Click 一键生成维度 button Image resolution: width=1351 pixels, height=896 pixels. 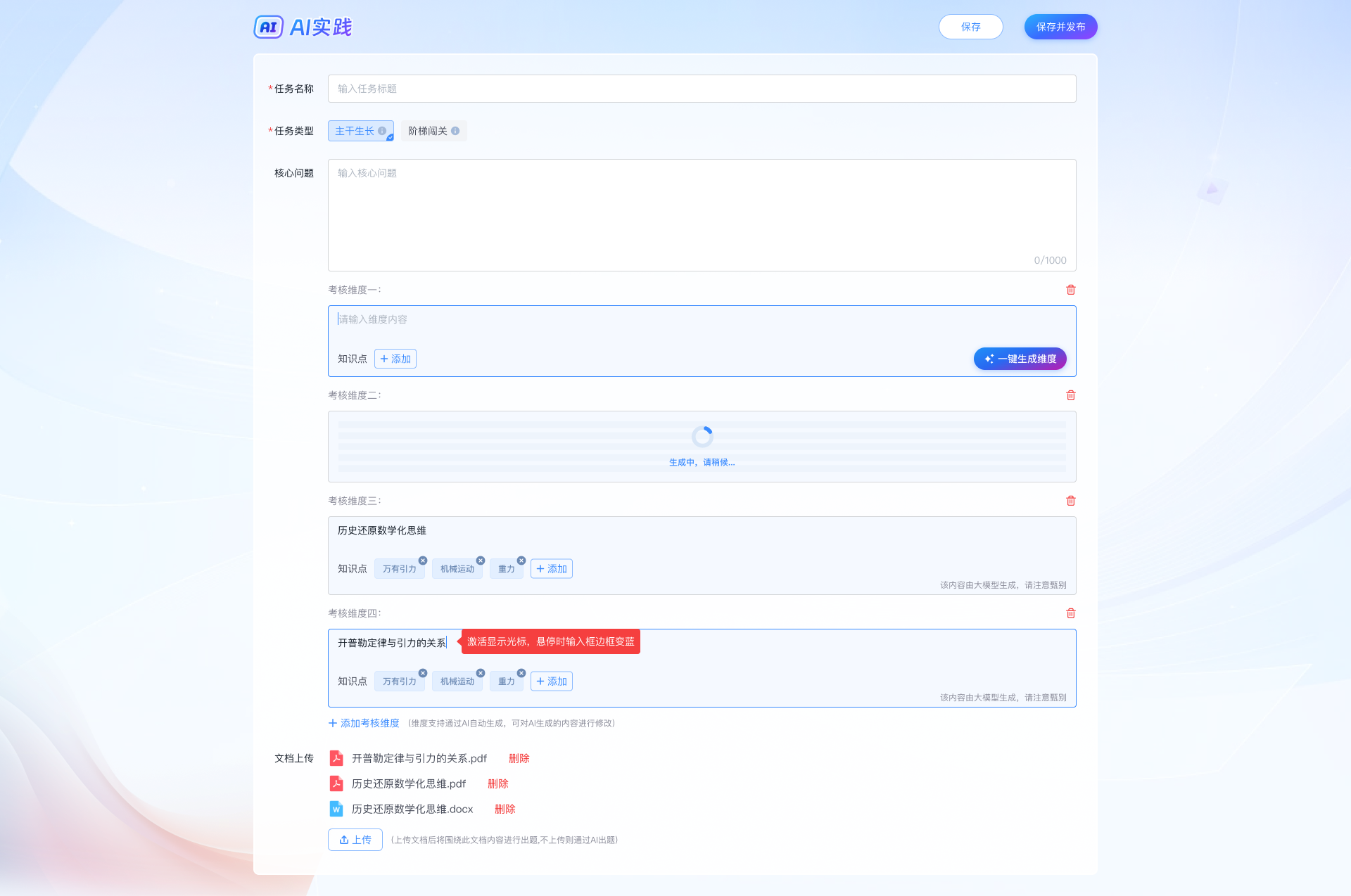pos(1020,359)
